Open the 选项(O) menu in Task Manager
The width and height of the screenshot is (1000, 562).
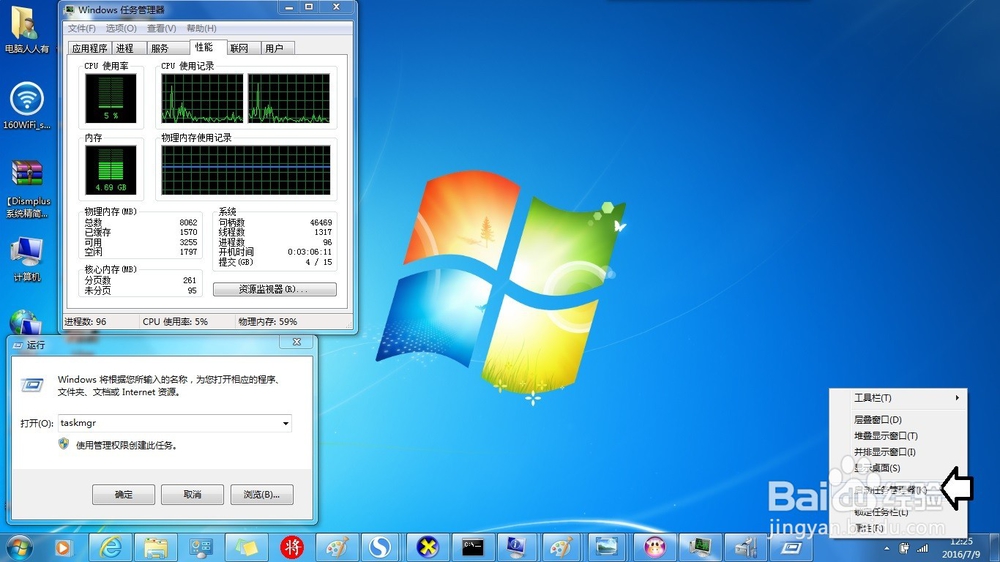tap(121, 28)
